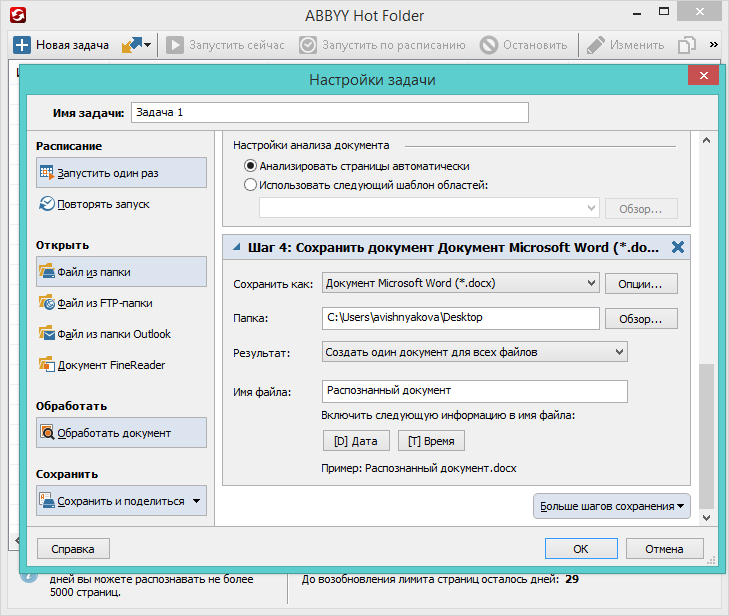Click the Отмена button

point(664,549)
